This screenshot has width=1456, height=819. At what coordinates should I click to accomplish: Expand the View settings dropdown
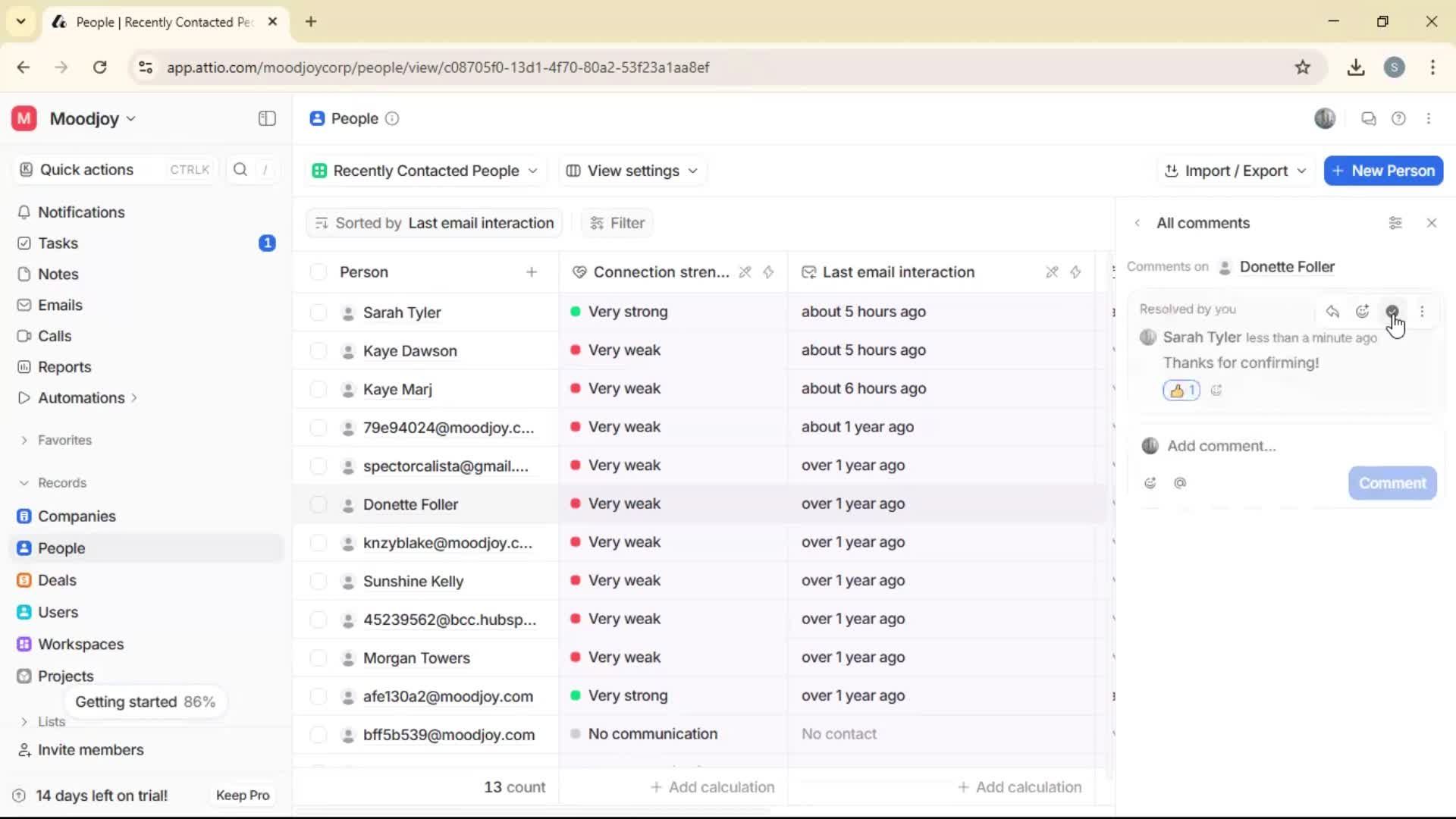pyautogui.click(x=632, y=171)
